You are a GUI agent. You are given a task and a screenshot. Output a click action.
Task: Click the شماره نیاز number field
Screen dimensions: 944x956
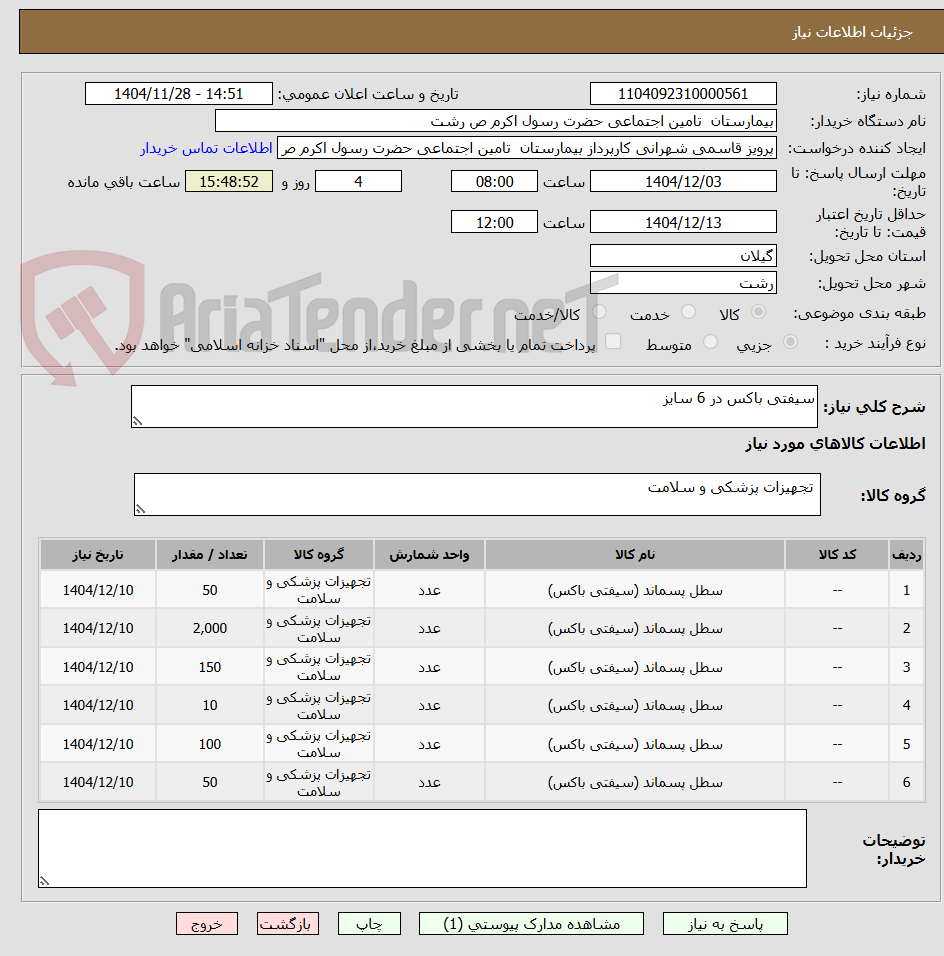[683, 94]
